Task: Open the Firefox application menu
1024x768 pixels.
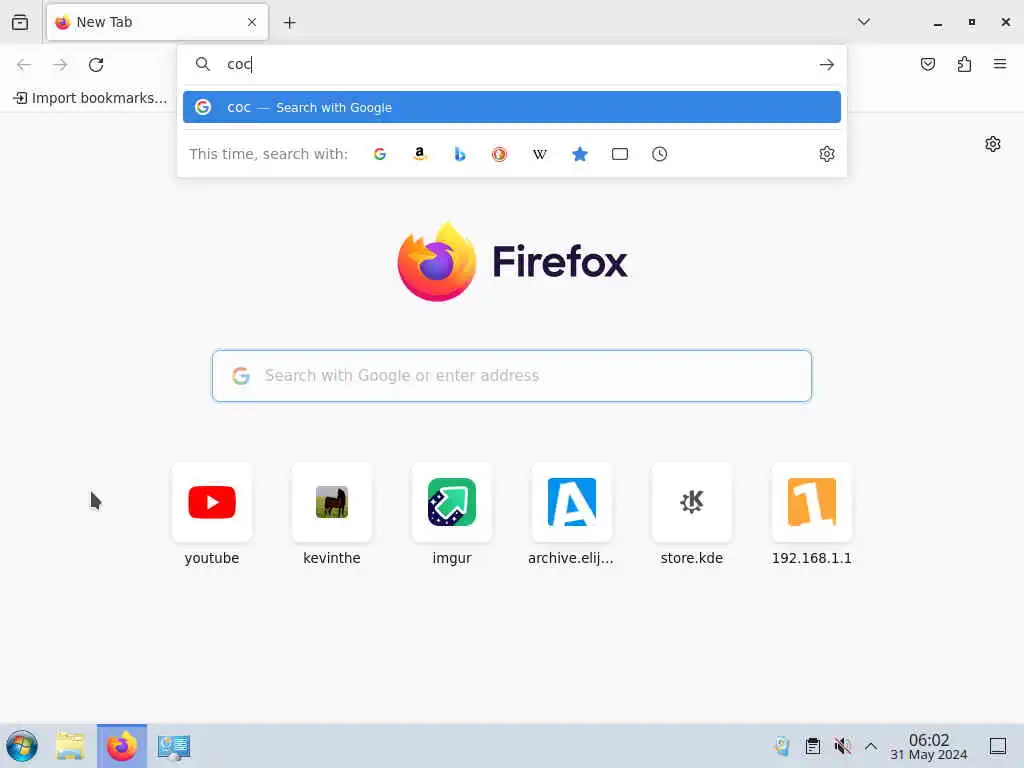Action: point(1000,64)
